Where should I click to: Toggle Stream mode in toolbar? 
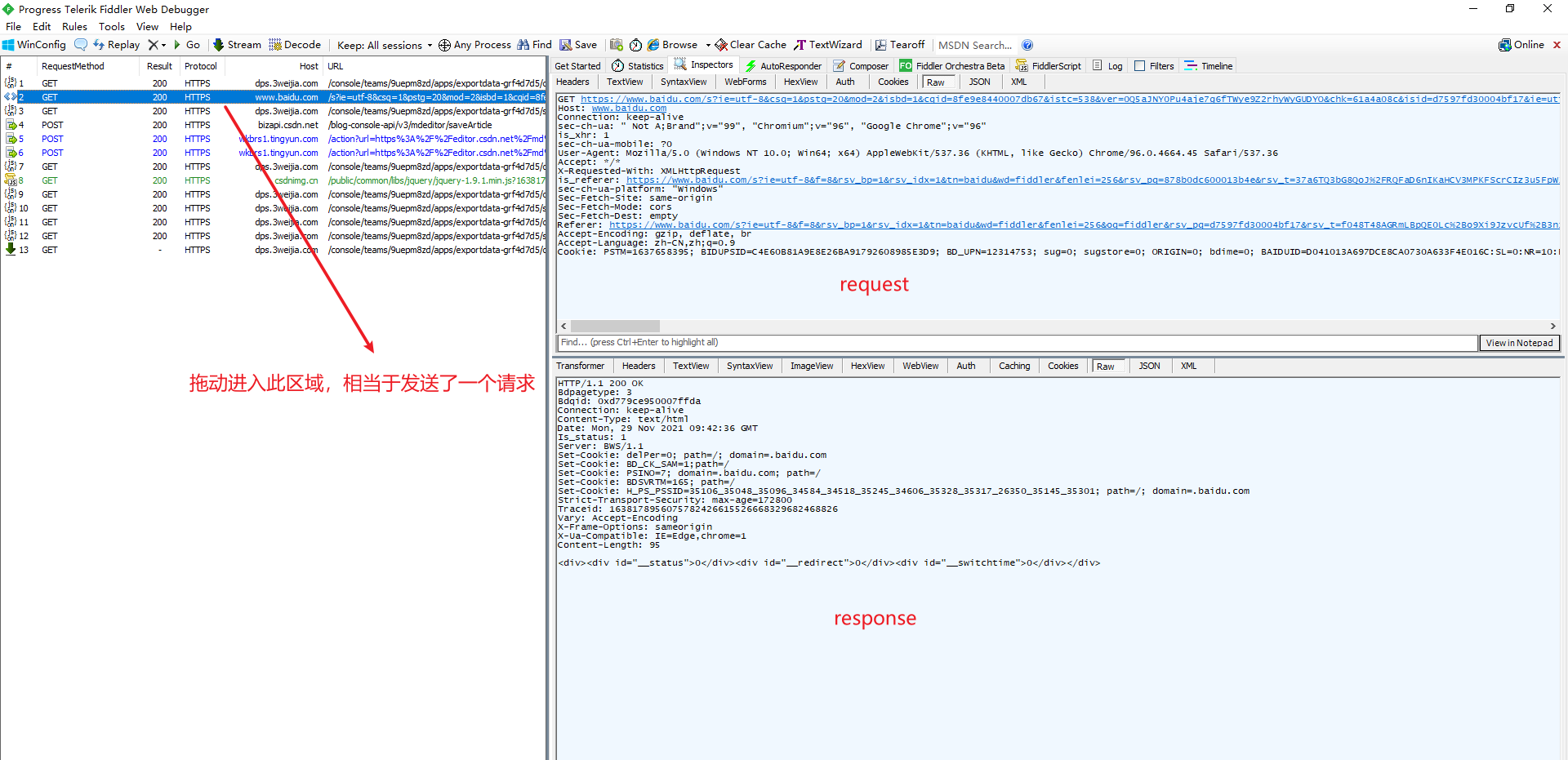(x=237, y=45)
